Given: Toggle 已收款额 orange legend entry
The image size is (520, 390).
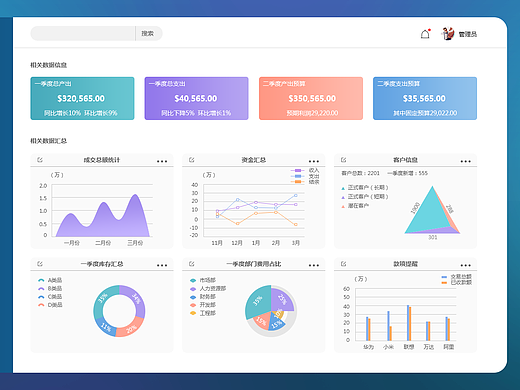Looking at the screenshot, I should (x=456, y=283).
